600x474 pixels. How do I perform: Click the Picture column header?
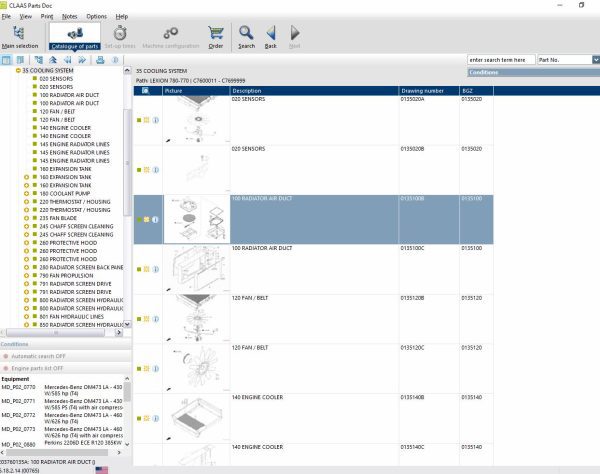196,91
